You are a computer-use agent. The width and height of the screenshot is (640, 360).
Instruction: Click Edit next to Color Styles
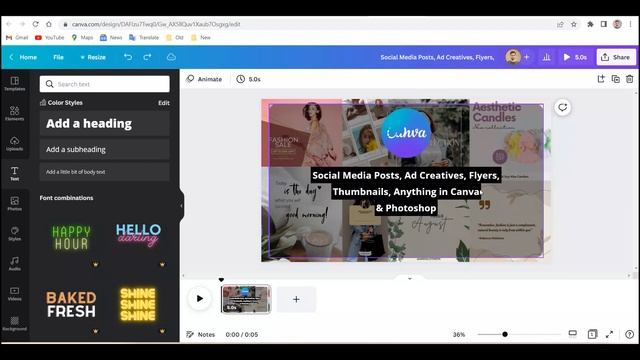coord(164,103)
